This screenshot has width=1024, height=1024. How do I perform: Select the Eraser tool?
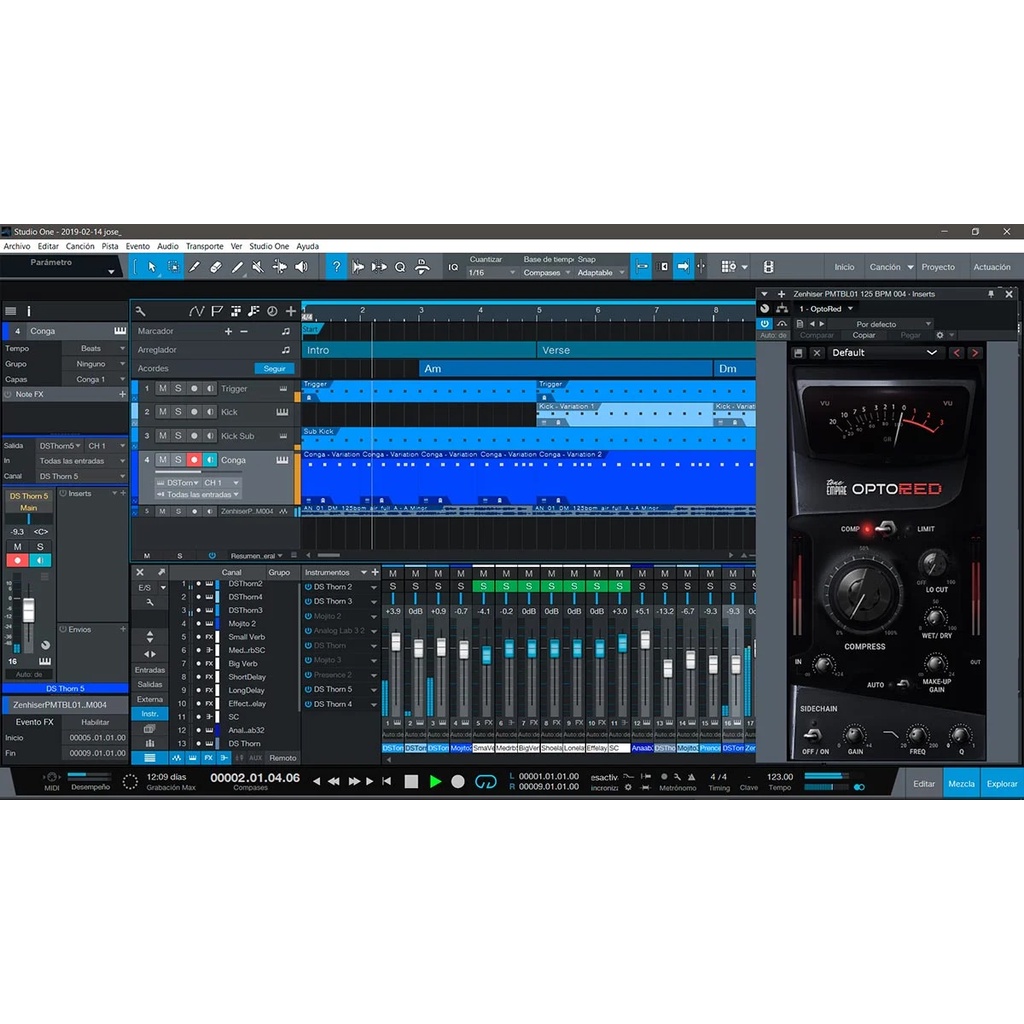coord(216,267)
